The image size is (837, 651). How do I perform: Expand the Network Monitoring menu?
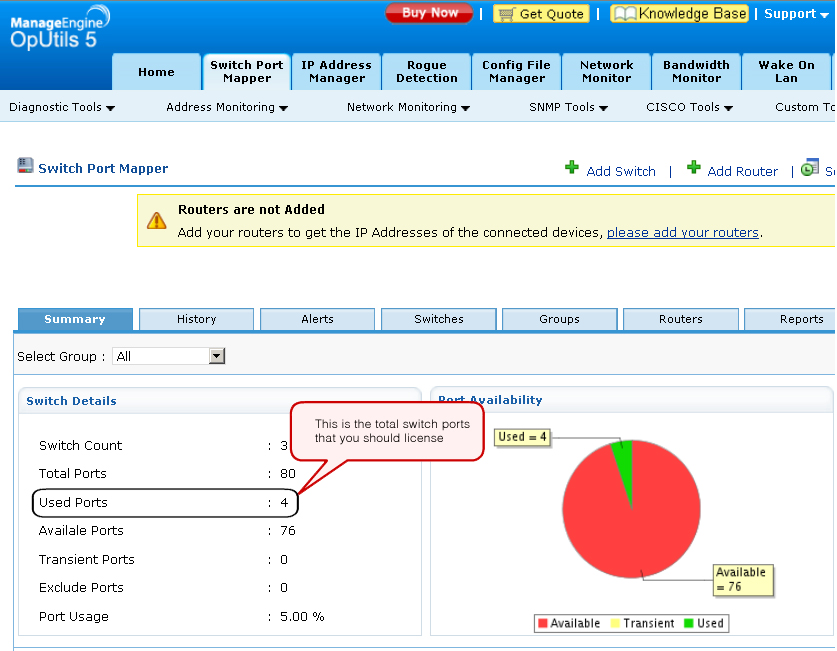[408, 107]
